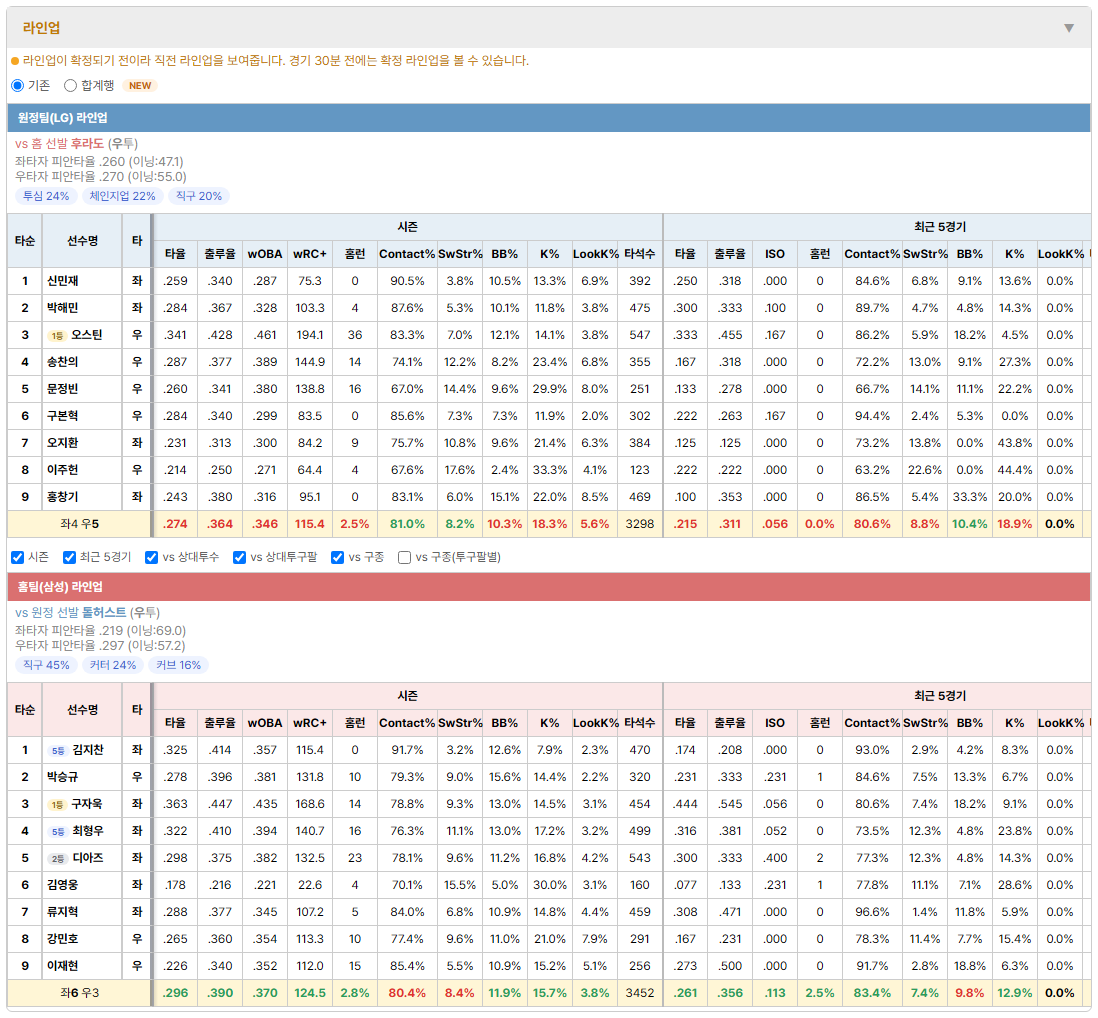This screenshot has width=1098, height=1018.
Task: Toggle the 최근 5경기 checkbox
Action: (x=69, y=557)
